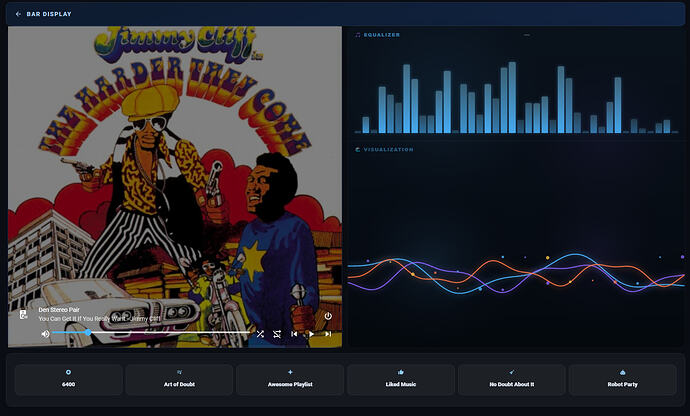Click the equalizer bars display
Image resolution: width=690 pixels, height=416 pixels.
pyautogui.click(x=516, y=97)
